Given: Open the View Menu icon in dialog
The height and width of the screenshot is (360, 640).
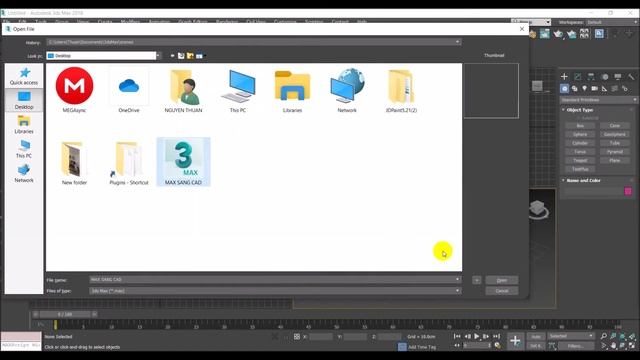Looking at the screenshot, I should click(200, 56).
